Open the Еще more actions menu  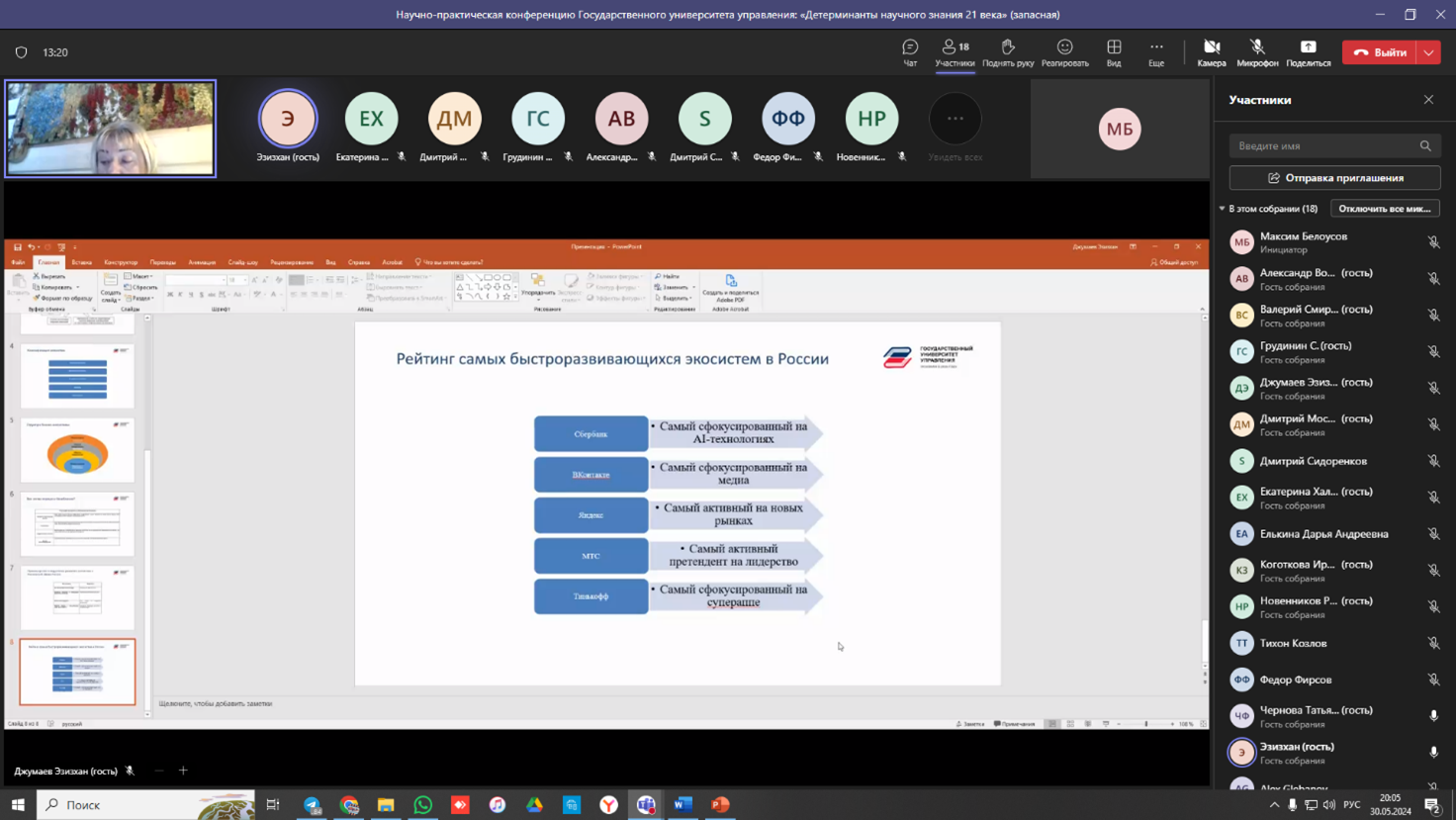[1156, 52]
